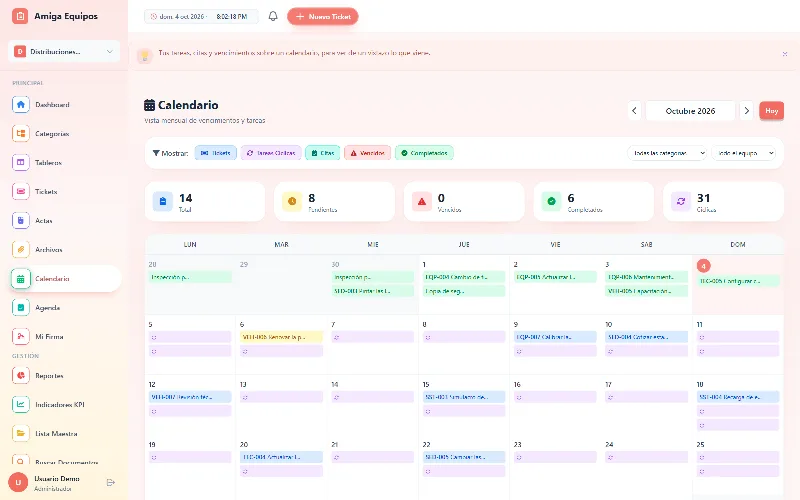The height and width of the screenshot is (500, 800).
Task: Click the Nuevo Ticket button
Action: (322, 16)
